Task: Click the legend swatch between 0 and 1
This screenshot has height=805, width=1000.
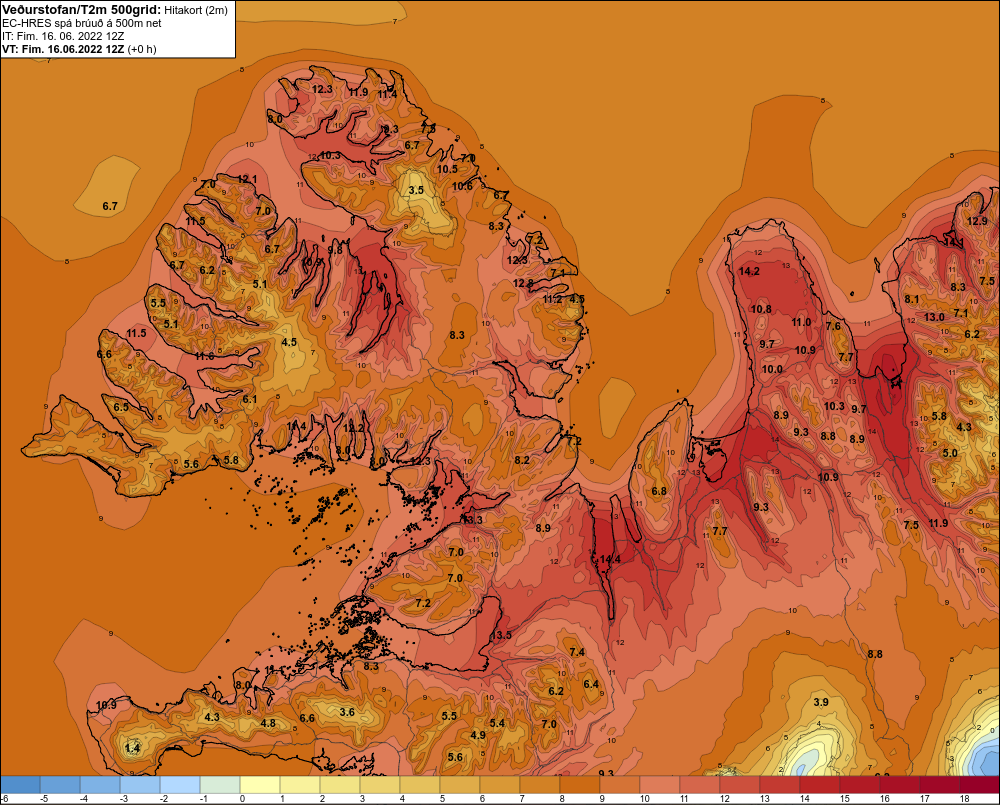Action: [260, 784]
